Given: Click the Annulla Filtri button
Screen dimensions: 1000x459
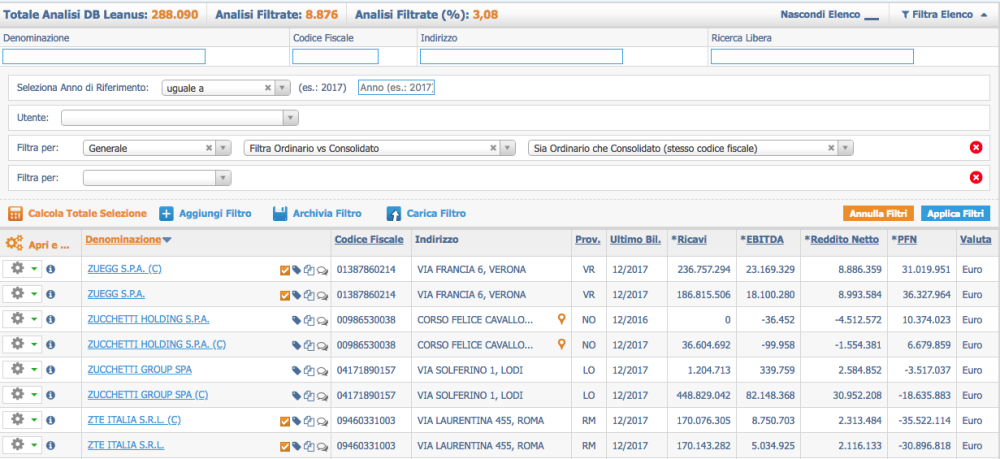Looking at the screenshot, I should pyautogui.click(x=879, y=214).
